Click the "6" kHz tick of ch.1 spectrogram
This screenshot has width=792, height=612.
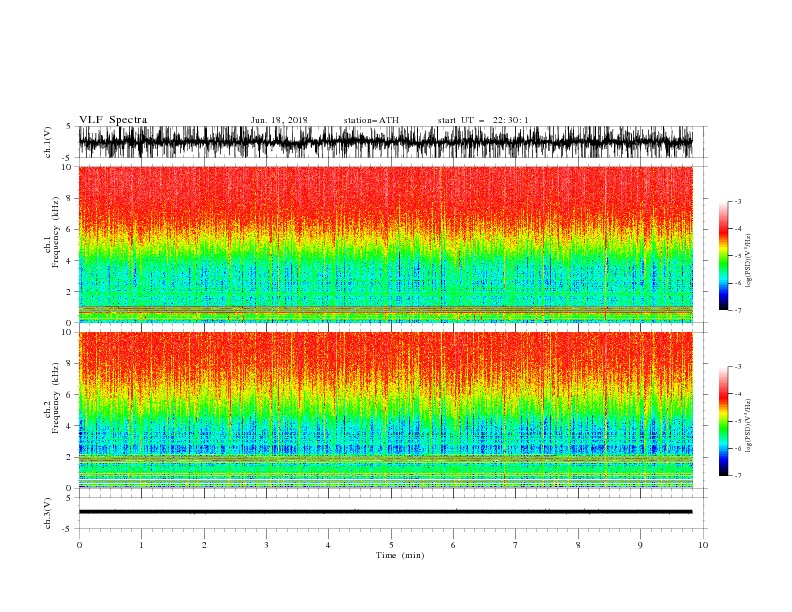69,229
